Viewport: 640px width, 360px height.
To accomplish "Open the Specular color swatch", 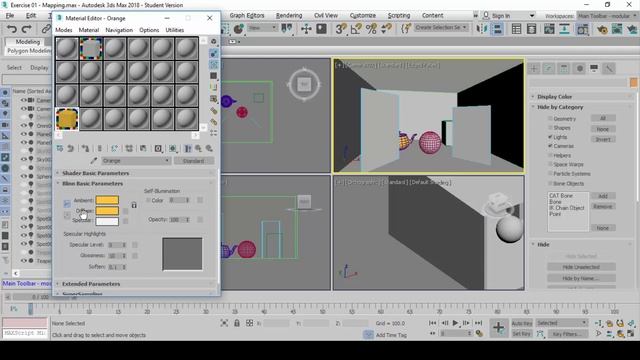I will (x=107, y=221).
